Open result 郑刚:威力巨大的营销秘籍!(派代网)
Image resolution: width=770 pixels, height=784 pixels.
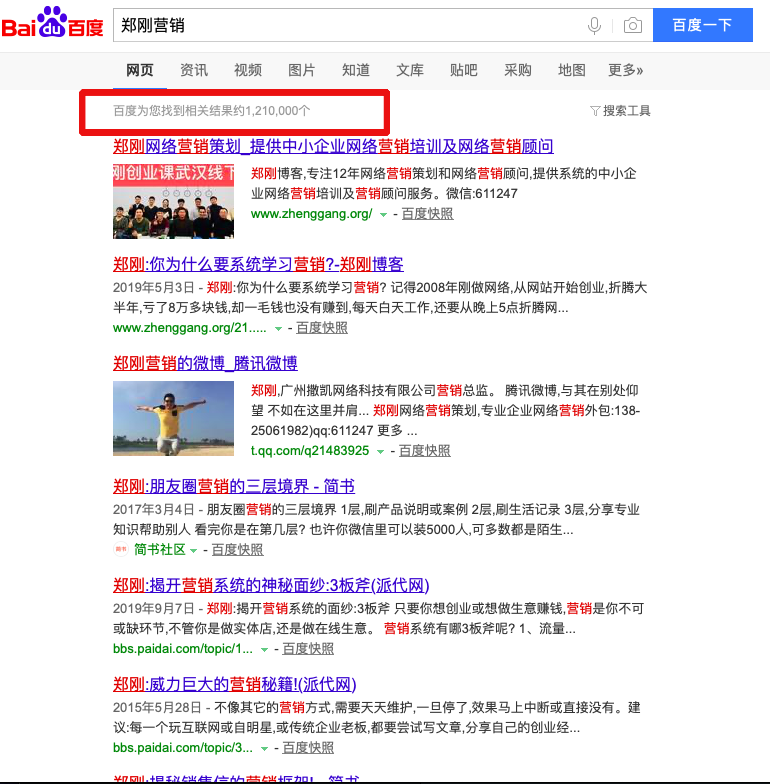(x=234, y=684)
